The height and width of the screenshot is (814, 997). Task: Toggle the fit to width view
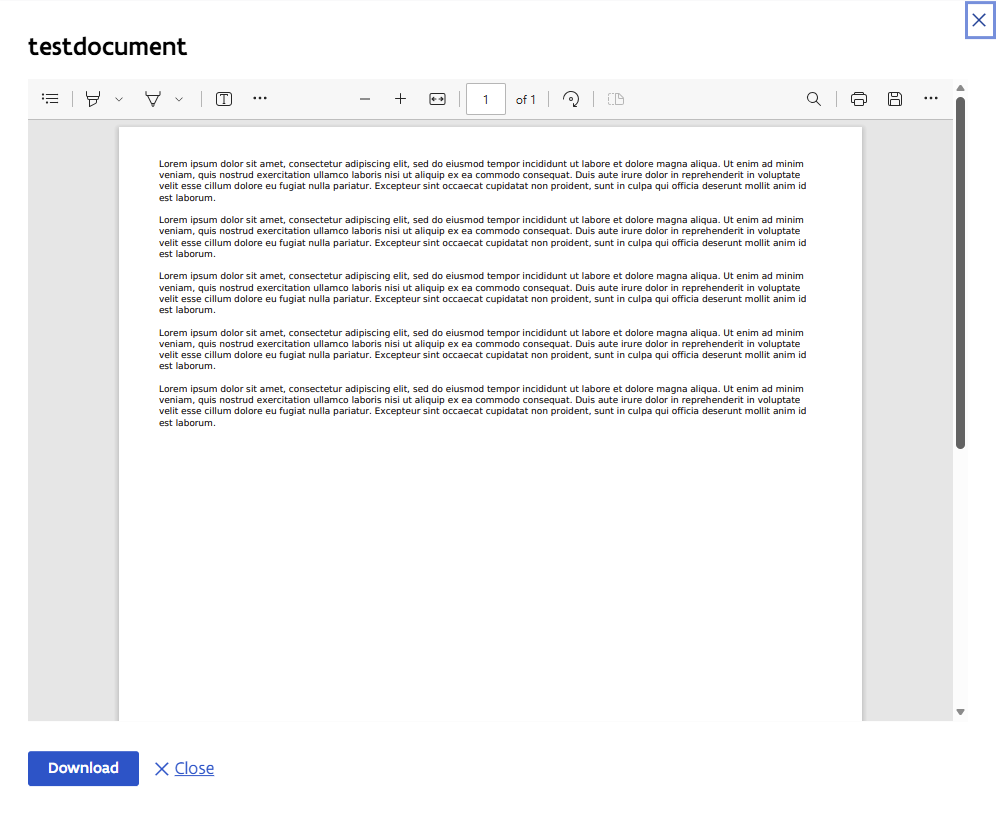(437, 99)
